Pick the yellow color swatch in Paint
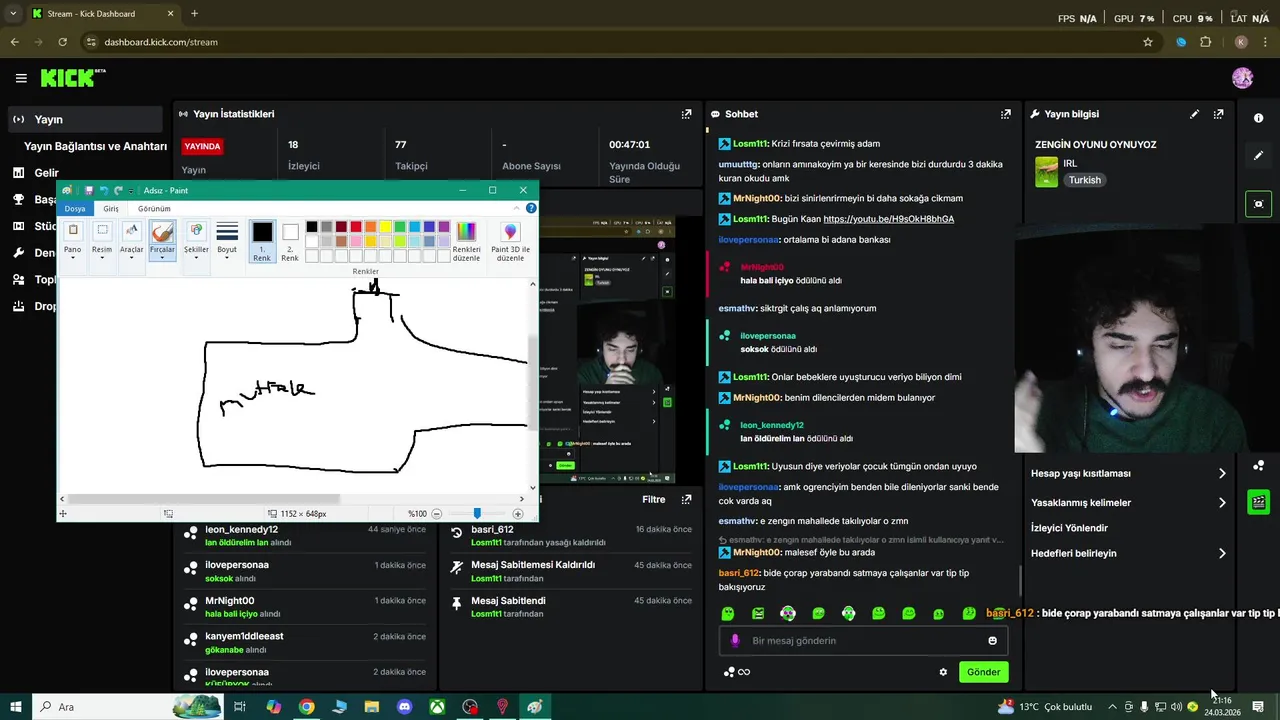 385,227
